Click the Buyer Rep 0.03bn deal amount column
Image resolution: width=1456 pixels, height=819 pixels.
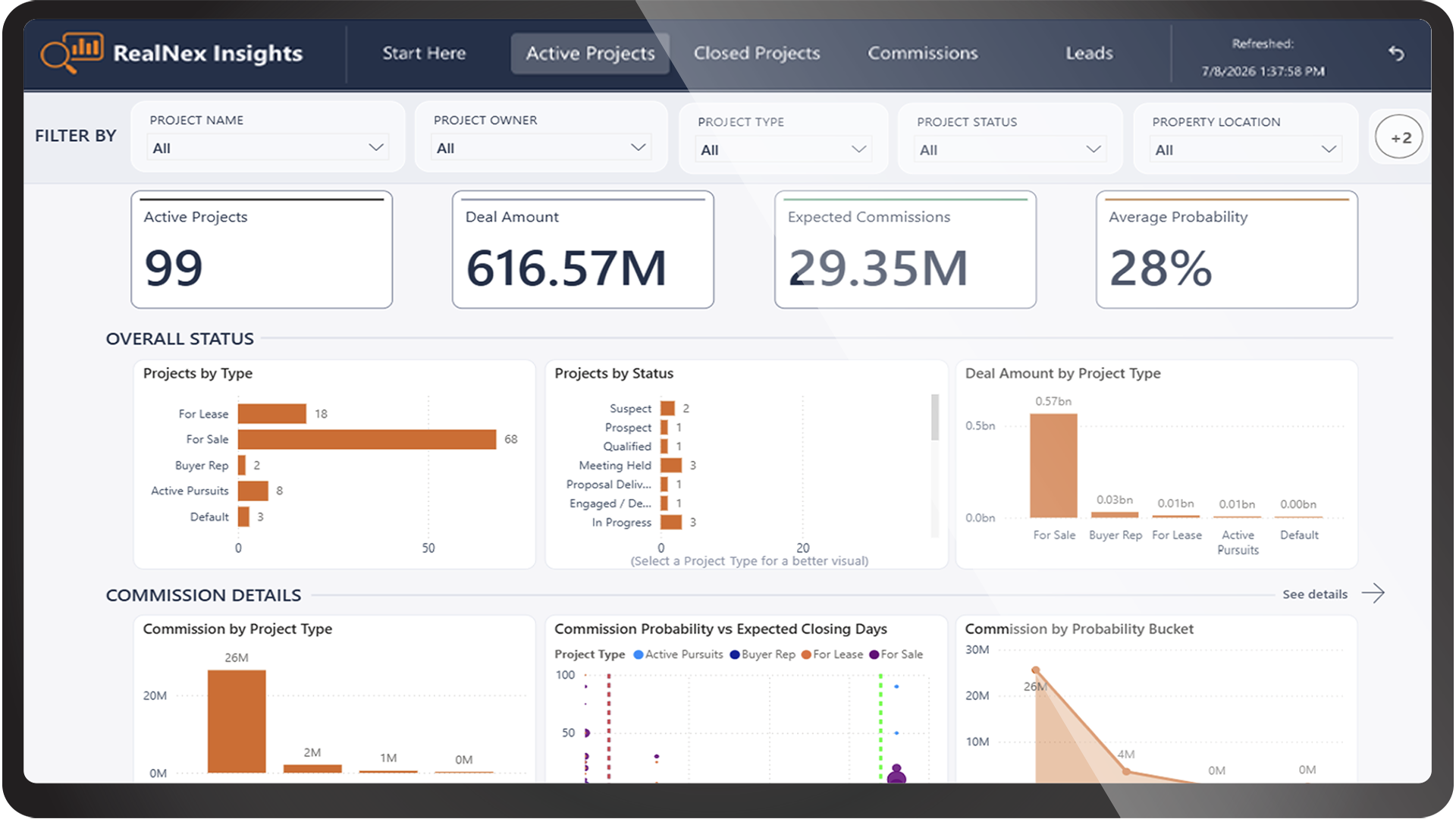1115,515
